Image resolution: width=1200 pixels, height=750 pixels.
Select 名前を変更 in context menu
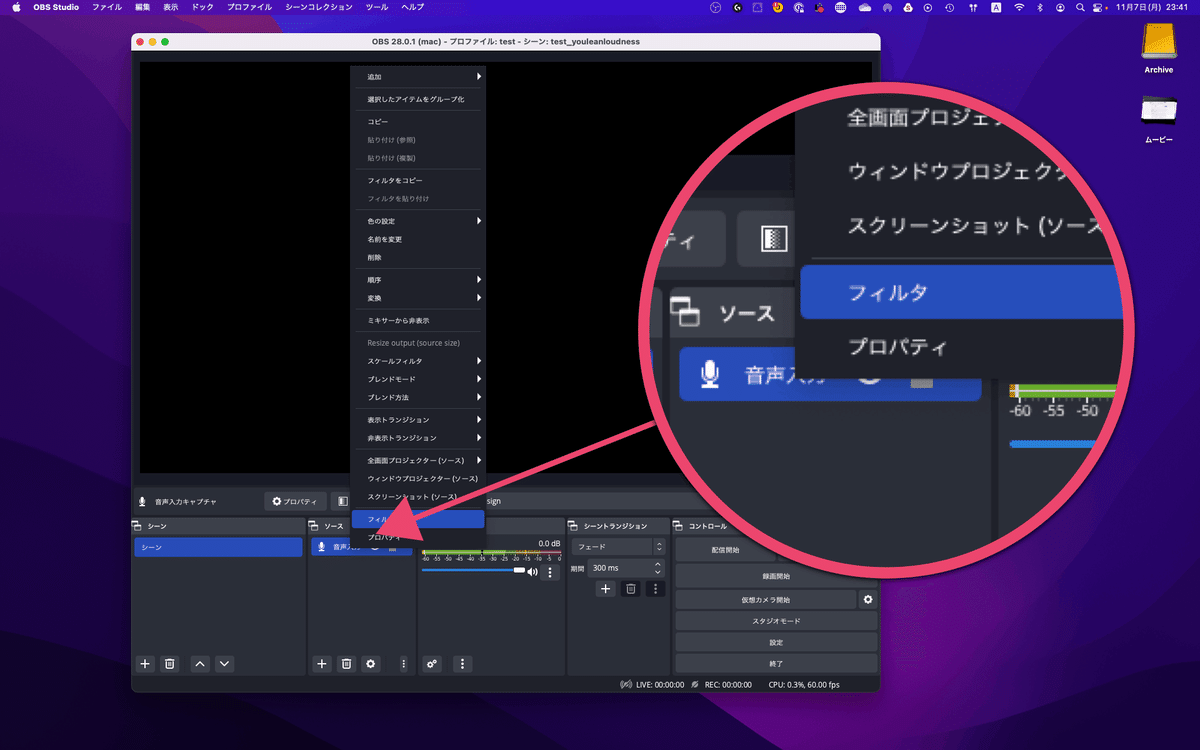tap(418, 239)
